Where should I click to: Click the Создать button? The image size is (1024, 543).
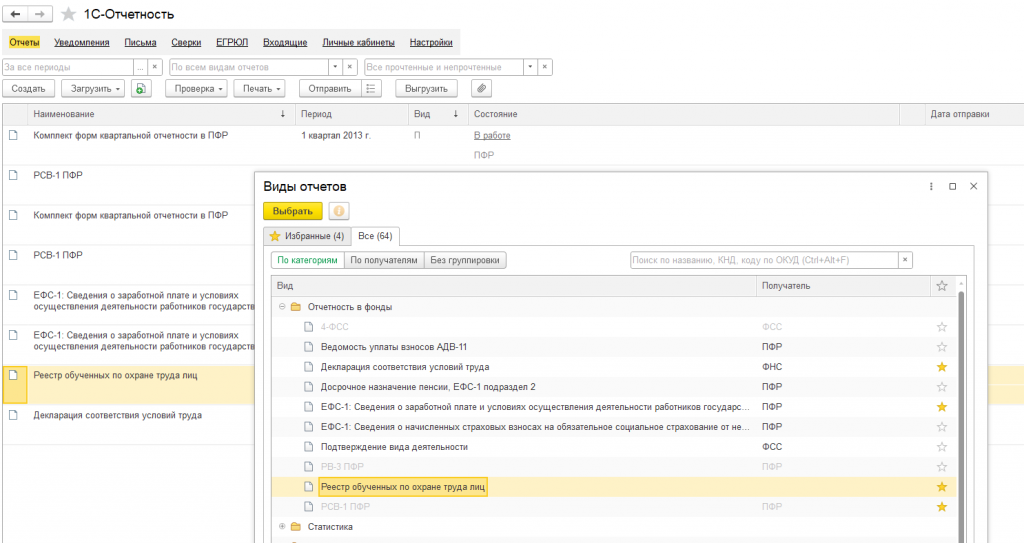(28, 89)
